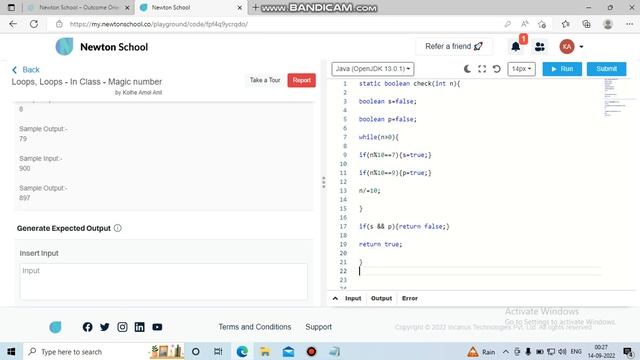
Task: Show hidden system tray icons
Action: pos(506,351)
